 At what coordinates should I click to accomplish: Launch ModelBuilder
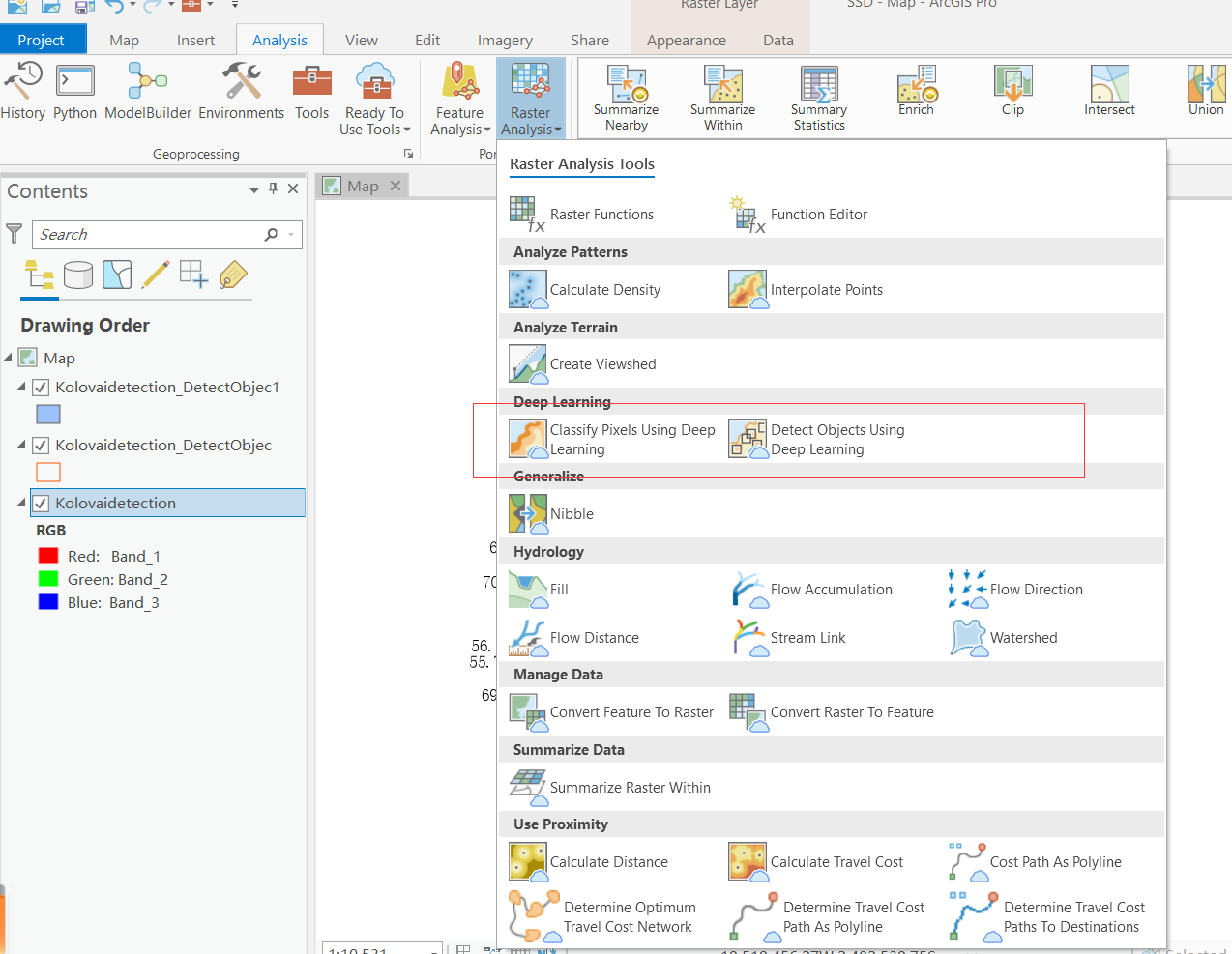tap(146, 92)
